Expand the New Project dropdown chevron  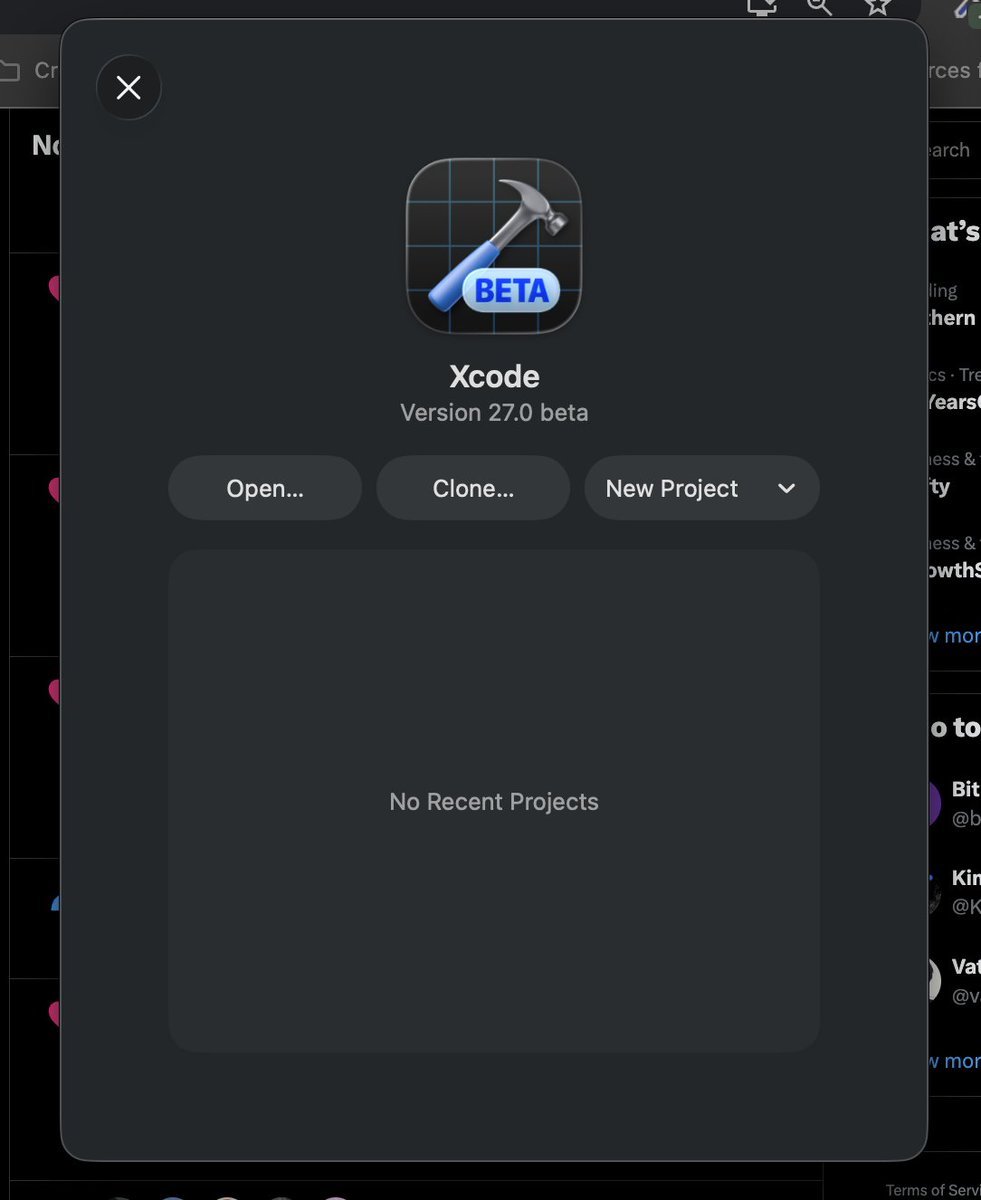(787, 488)
